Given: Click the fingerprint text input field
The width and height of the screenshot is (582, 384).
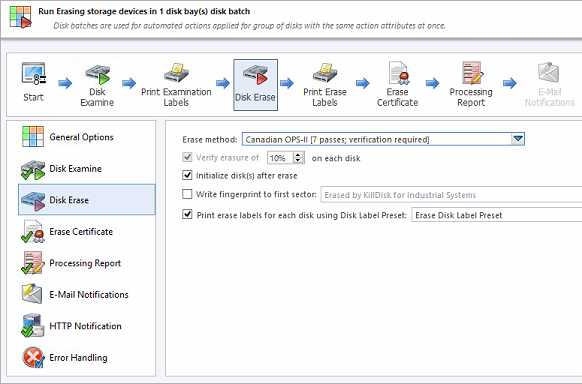Looking at the screenshot, I should tap(451, 195).
